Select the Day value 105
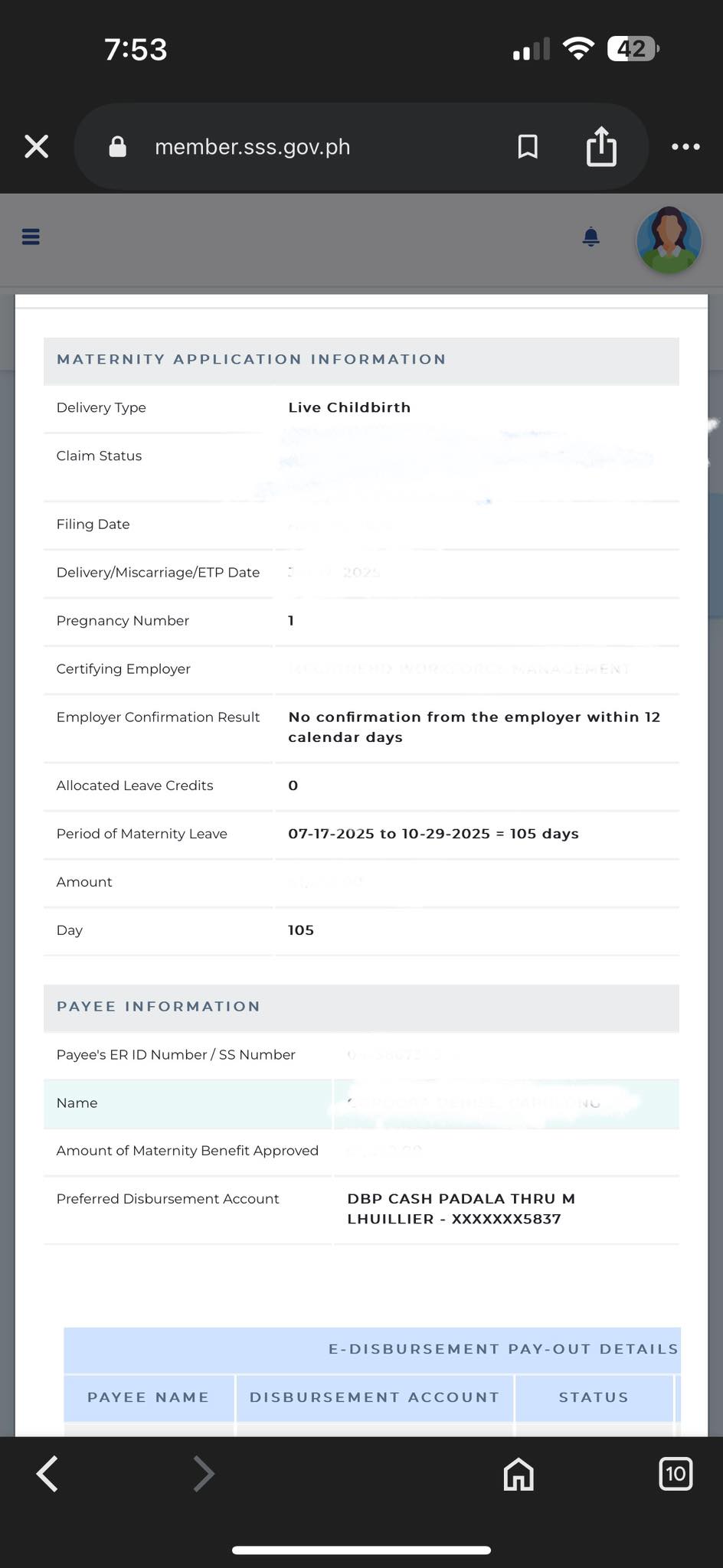Viewport: 723px width, 1568px height. (301, 929)
